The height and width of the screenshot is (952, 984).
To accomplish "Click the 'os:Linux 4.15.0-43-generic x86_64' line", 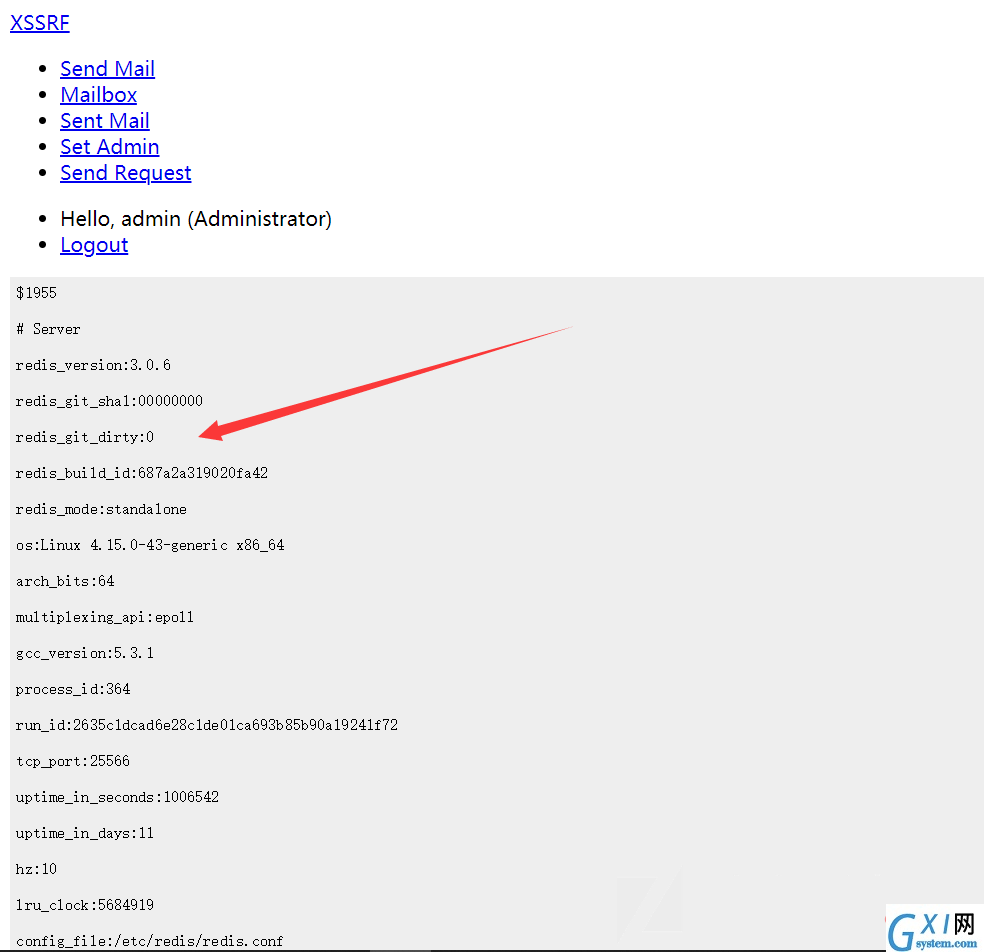I will point(150,545).
